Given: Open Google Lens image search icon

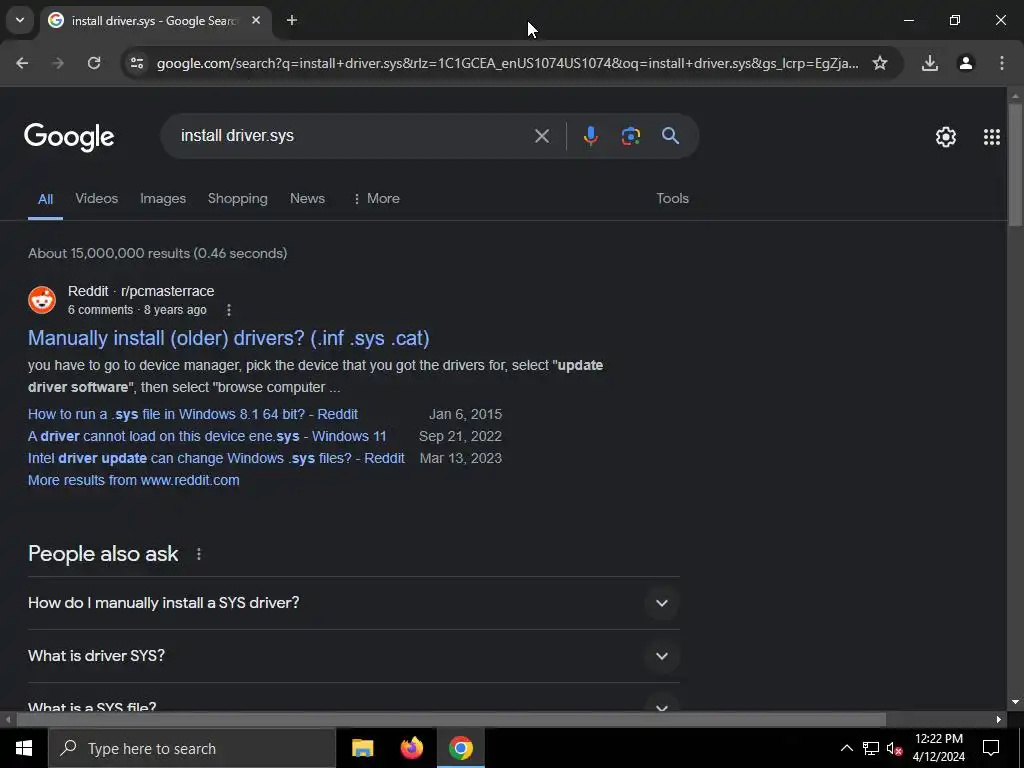Looking at the screenshot, I should tap(630, 136).
